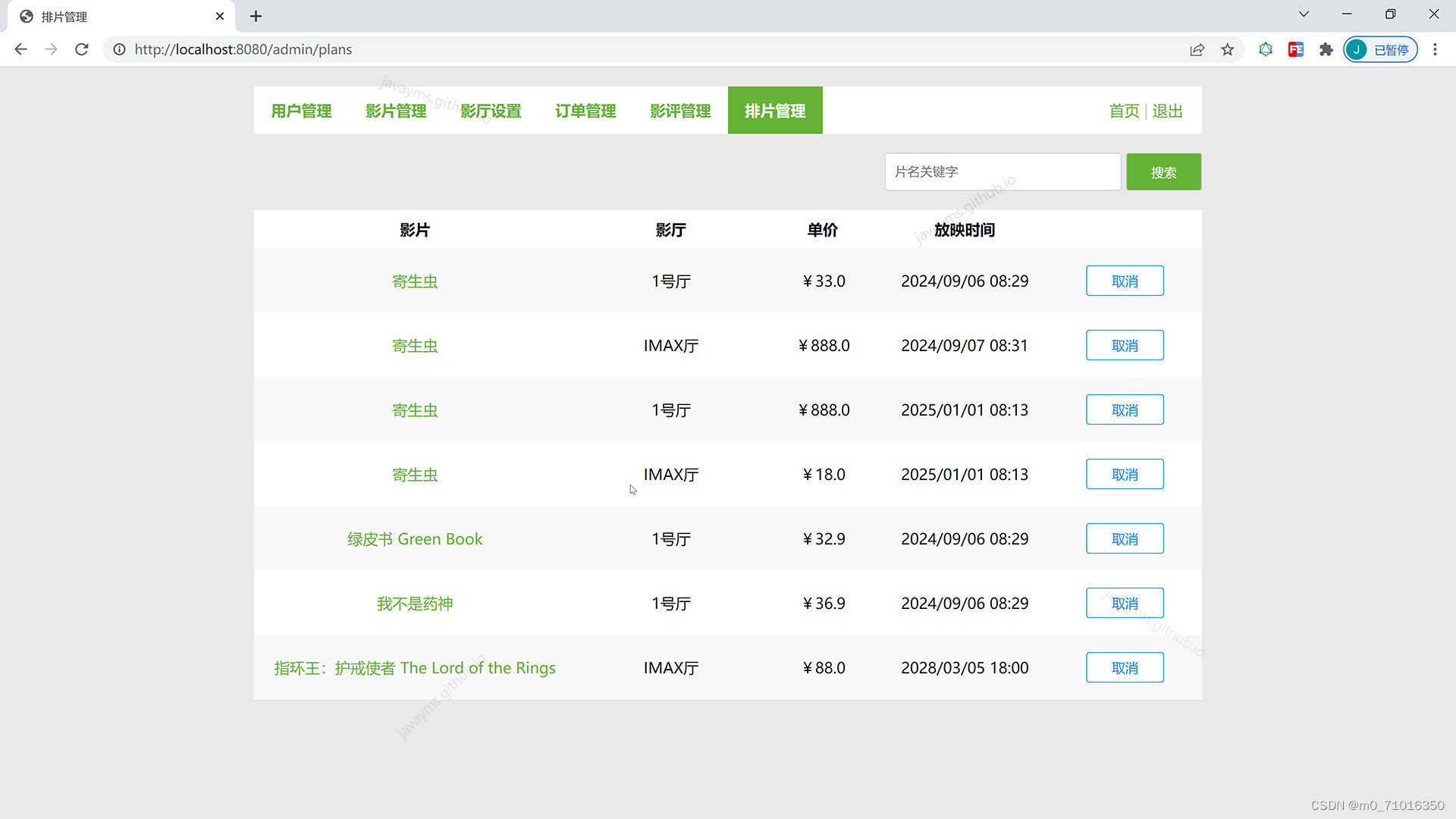Image resolution: width=1456 pixels, height=819 pixels.
Task: Go to 首页 link
Action: click(x=1124, y=111)
